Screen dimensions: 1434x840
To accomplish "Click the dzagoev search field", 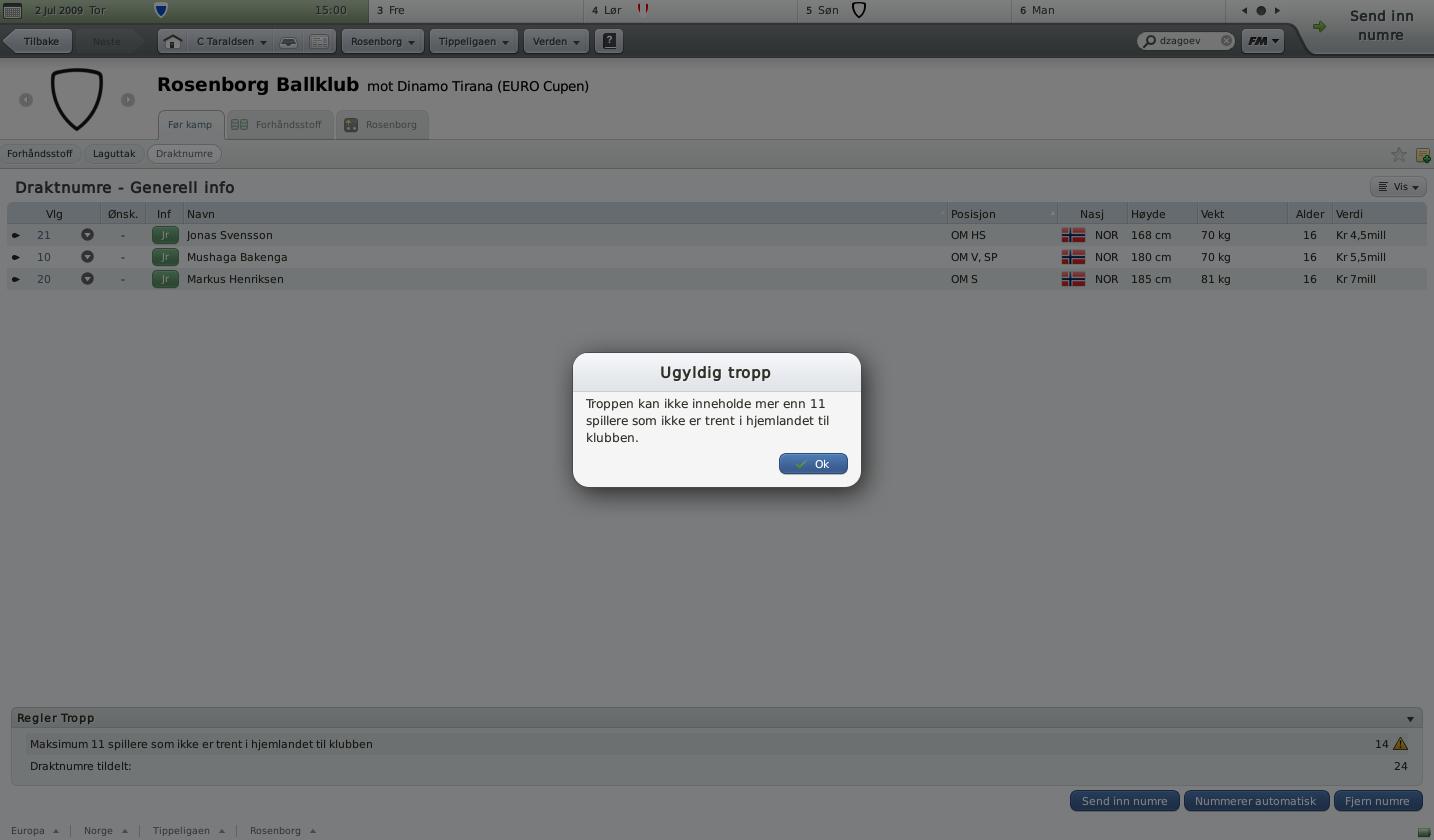I will (1186, 41).
